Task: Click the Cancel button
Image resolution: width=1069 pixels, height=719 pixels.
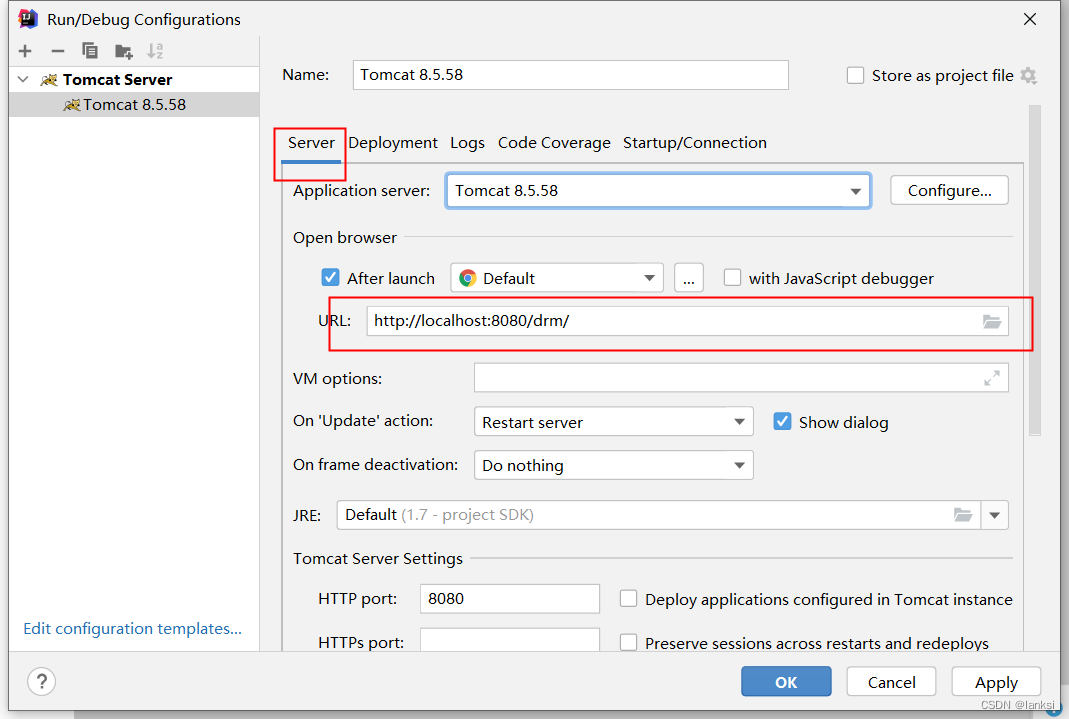Action: coord(891,682)
